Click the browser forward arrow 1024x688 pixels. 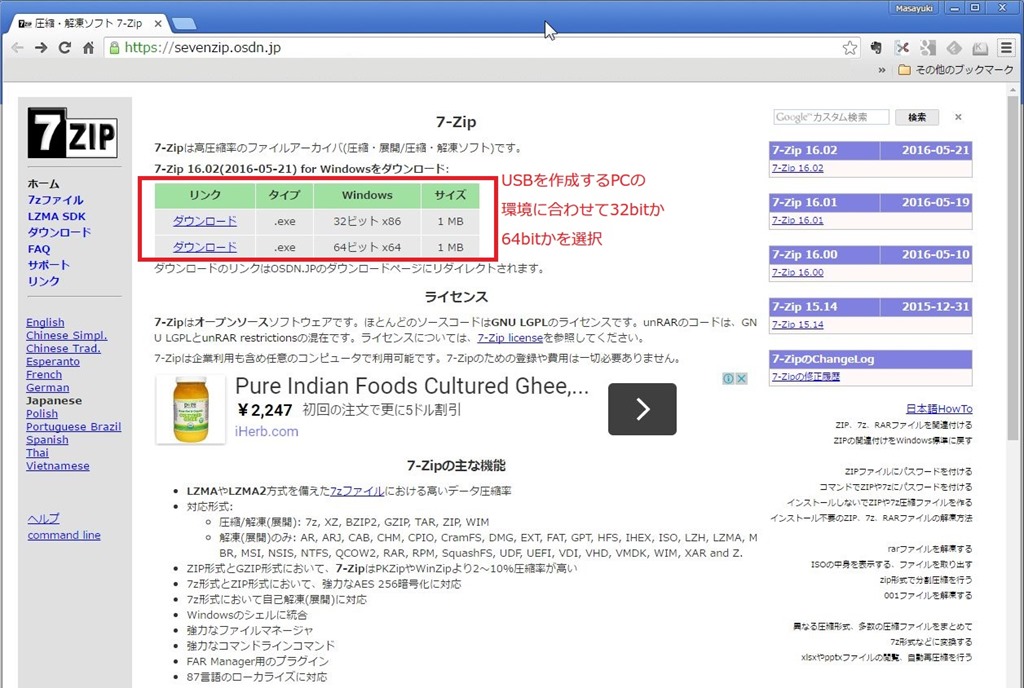click(41, 48)
